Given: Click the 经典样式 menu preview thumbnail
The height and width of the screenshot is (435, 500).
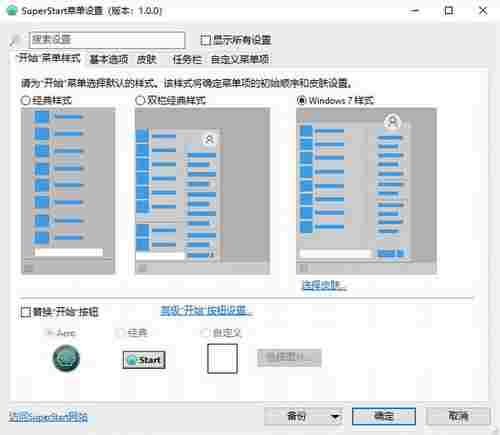Looking at the screenshot, I should (x=68, y=191).
